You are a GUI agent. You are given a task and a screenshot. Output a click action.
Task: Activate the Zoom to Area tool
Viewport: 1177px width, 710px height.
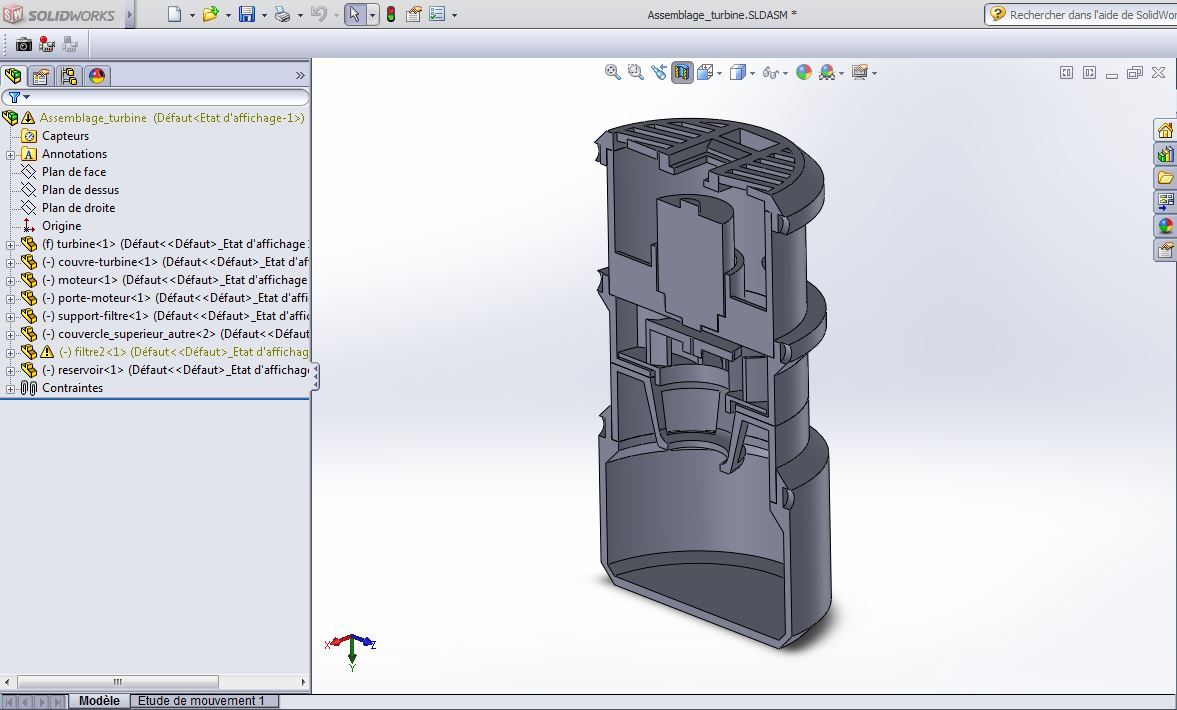(x=634, y=72)
